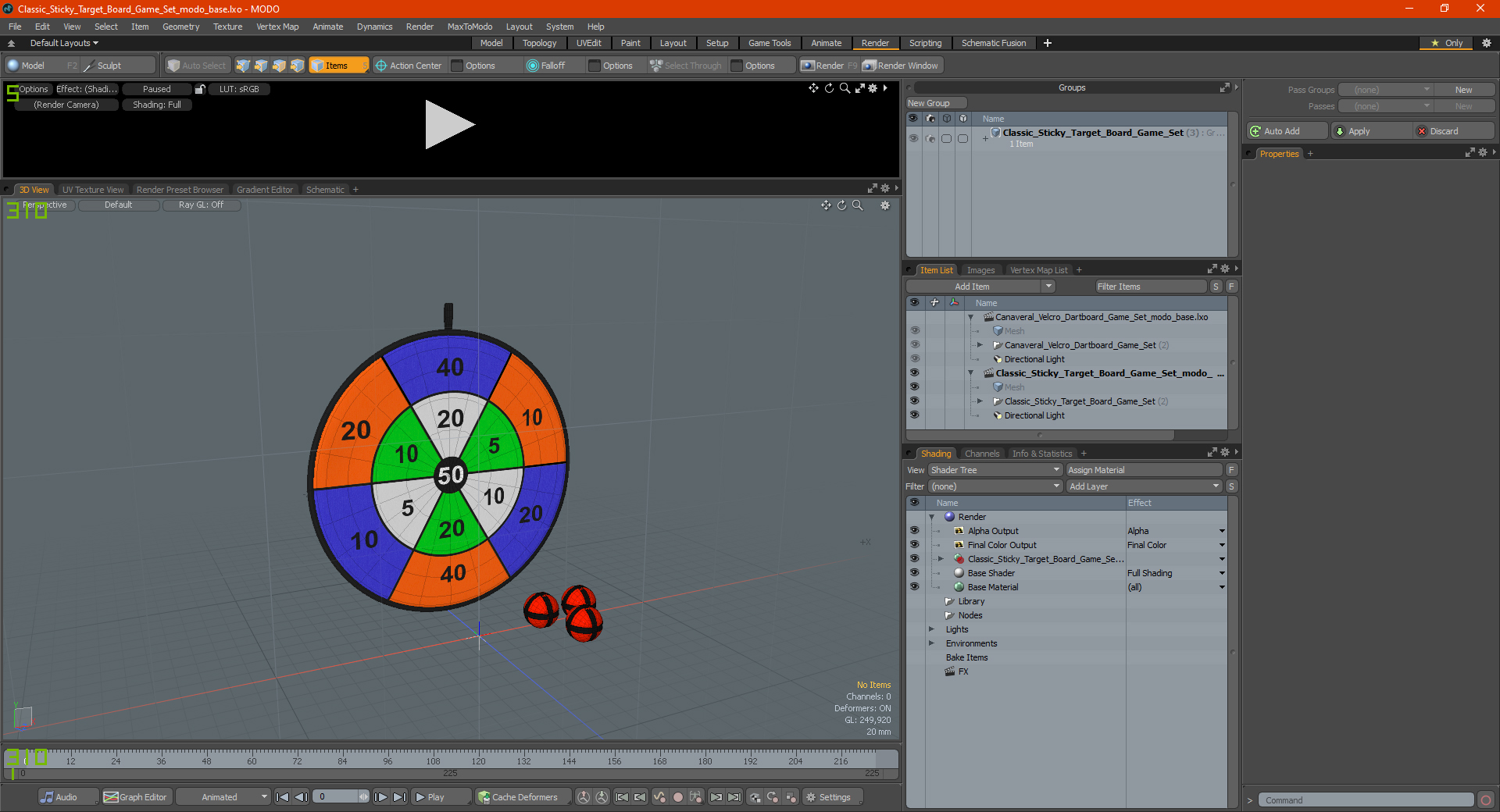
Task: Open Shader Tree view dropdown
Action: tap(995, 470)
